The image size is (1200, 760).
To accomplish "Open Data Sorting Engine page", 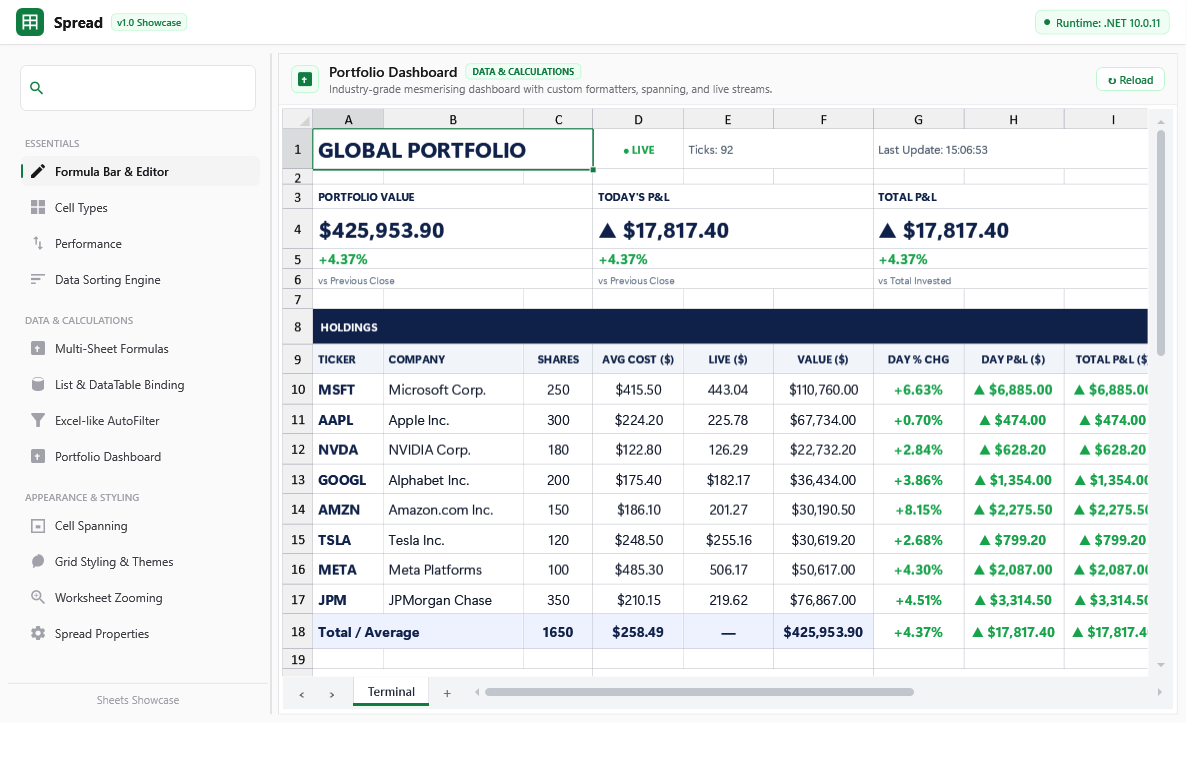I will (140, 280).
